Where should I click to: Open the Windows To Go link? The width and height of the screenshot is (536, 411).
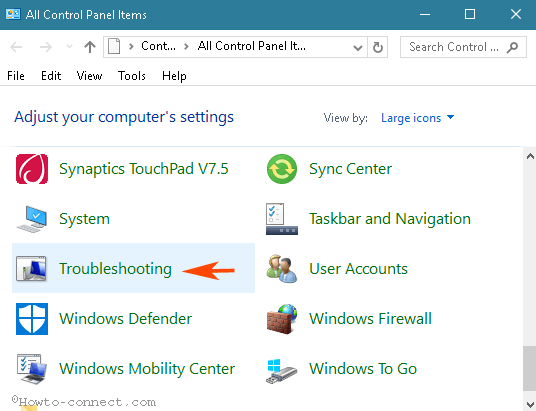point(363,369)
